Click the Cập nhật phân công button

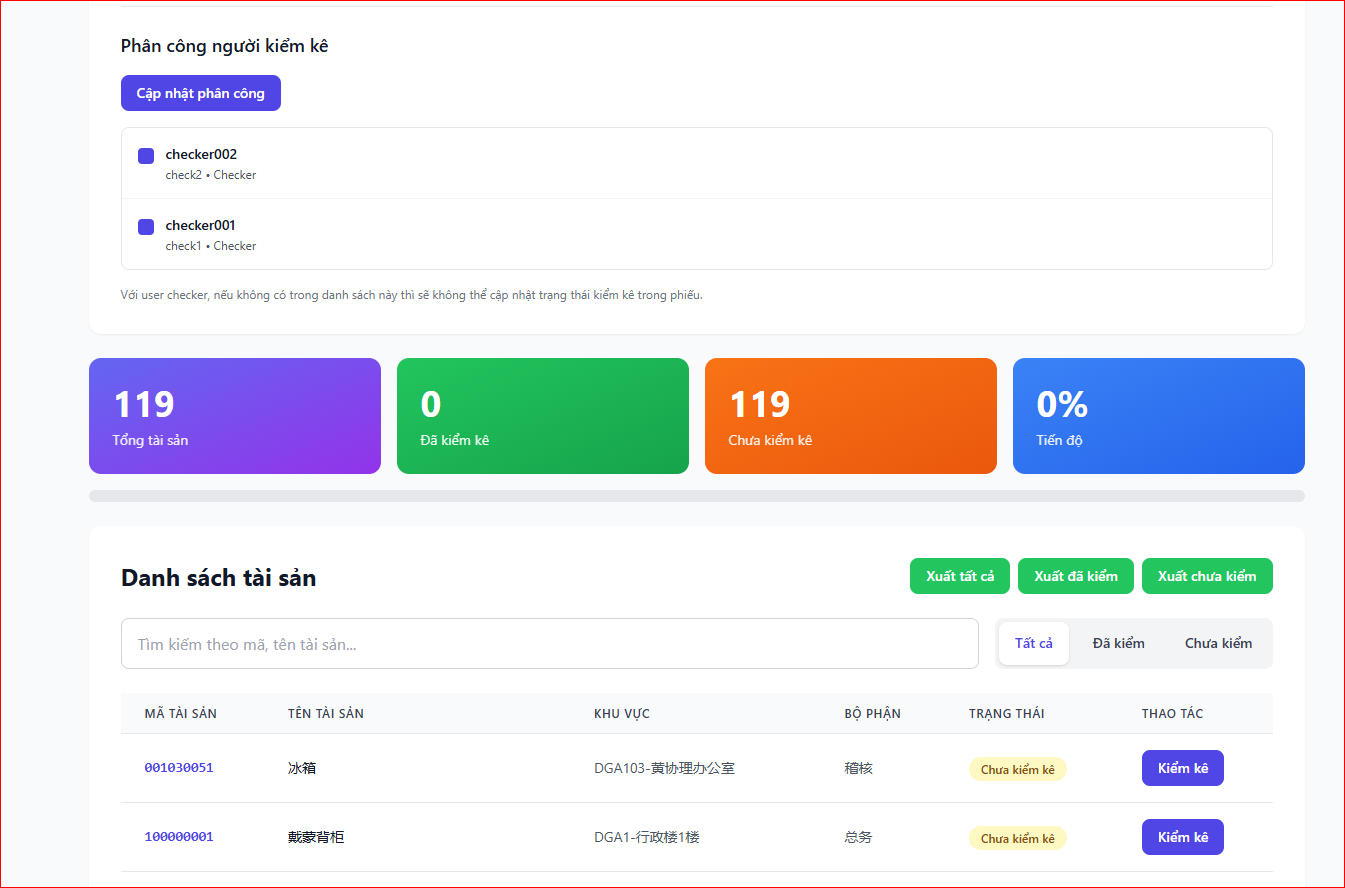point(200,93)
